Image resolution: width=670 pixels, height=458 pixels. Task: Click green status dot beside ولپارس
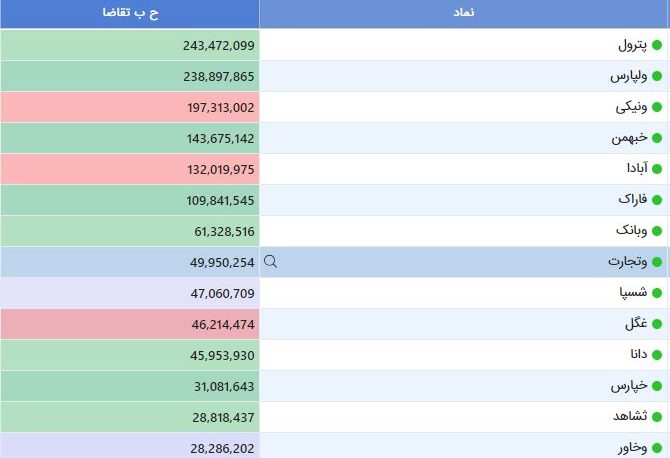coord(657,76)
